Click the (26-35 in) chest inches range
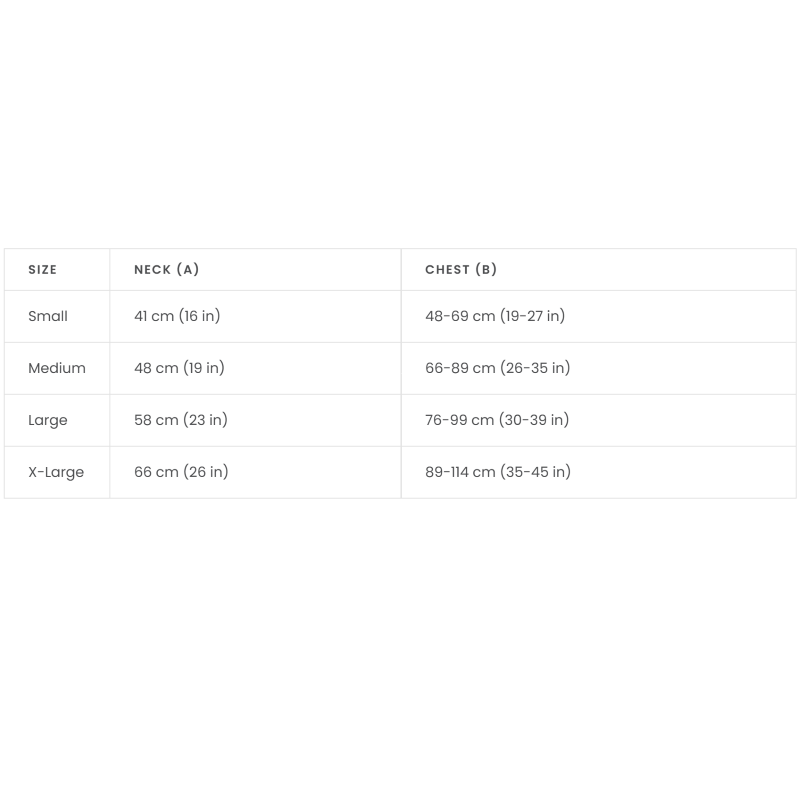 coord(536,368)
